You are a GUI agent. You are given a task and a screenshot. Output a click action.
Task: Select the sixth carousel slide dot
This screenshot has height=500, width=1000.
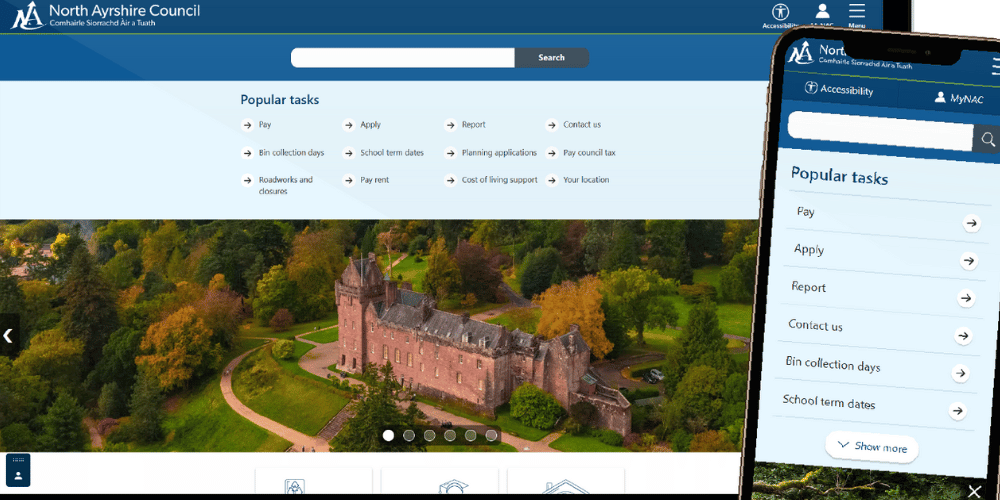(491, 436)
